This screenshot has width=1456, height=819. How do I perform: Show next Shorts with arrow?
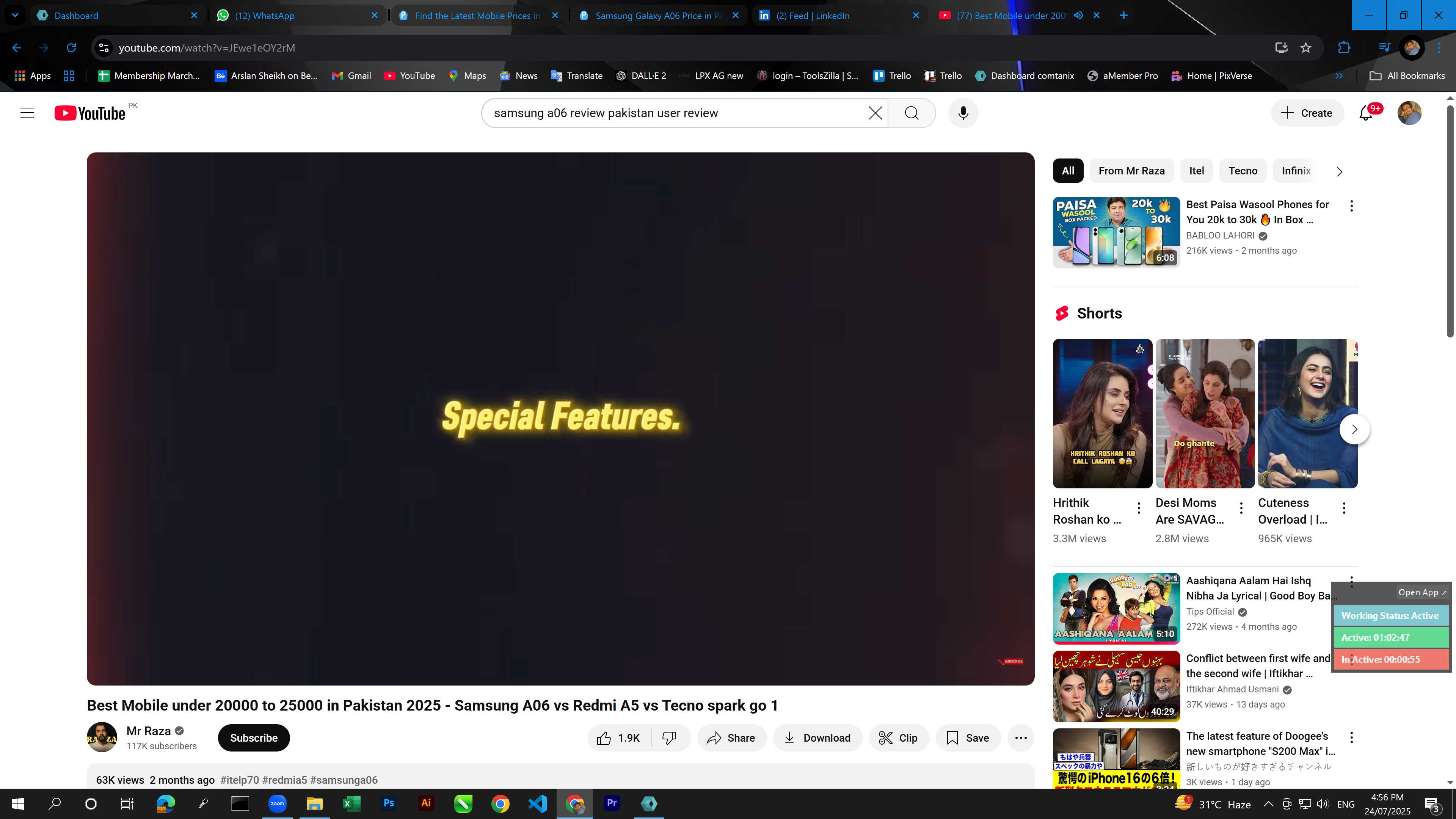click(1354, 430)
